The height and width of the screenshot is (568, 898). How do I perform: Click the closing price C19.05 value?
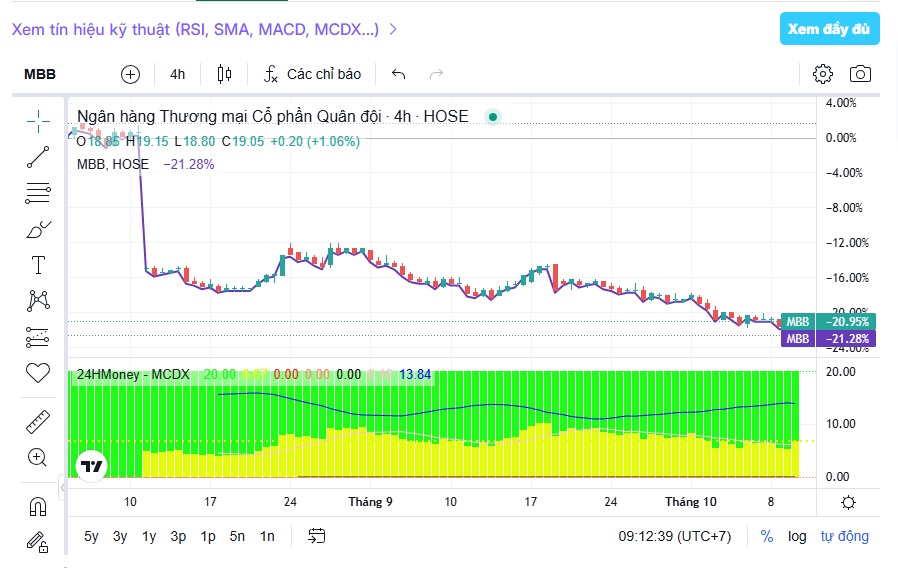[243, 141]
